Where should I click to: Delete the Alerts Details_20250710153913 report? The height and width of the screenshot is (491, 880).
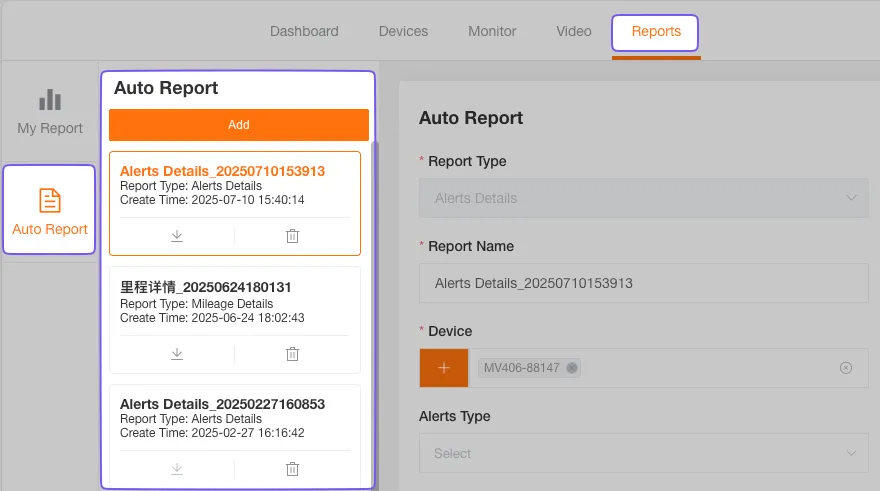point(292,236)
